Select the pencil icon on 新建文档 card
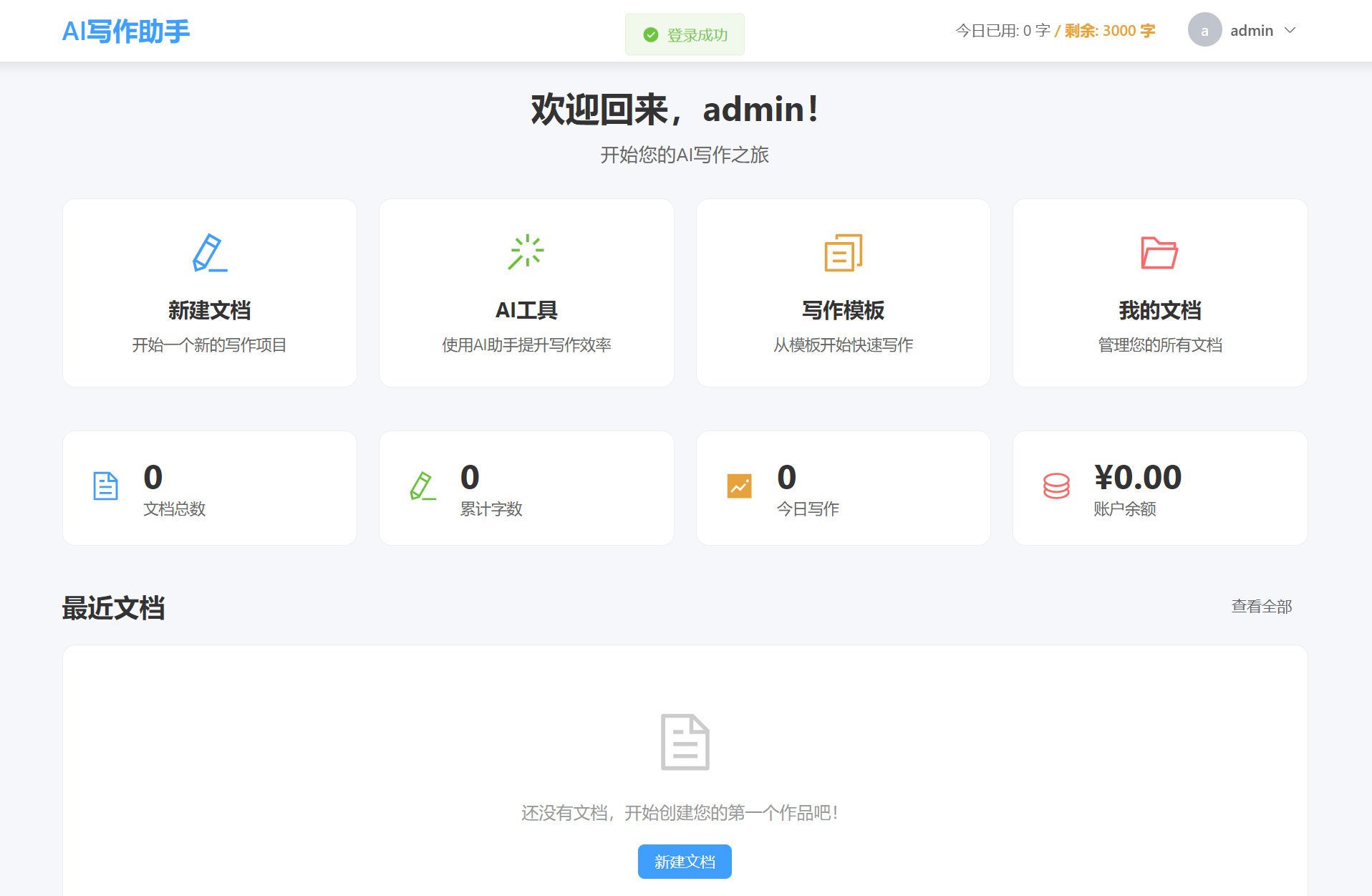1372x896 pixels. pos(210,253)
